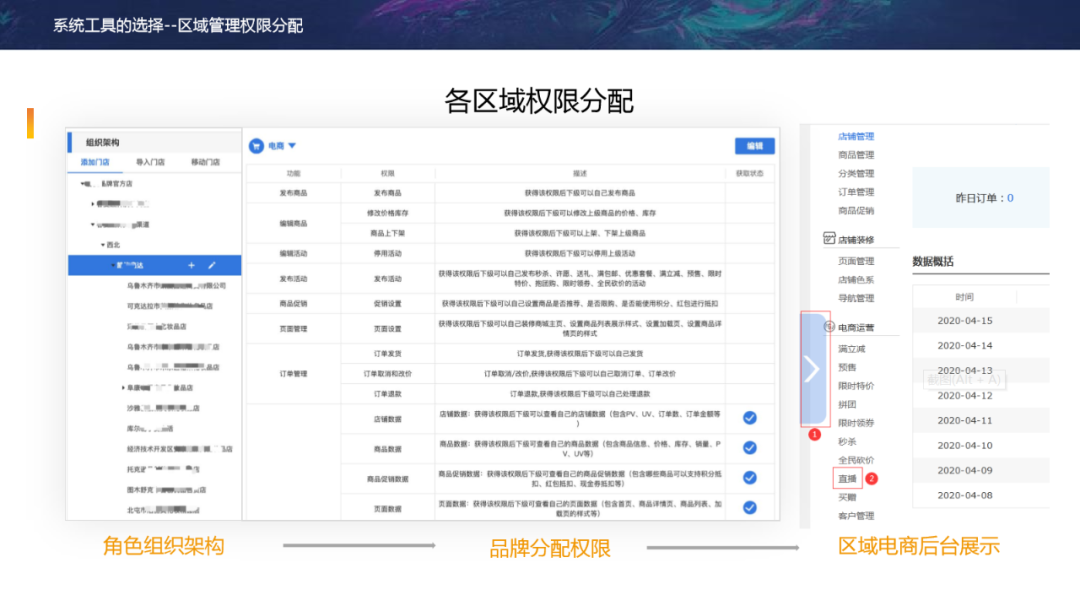Click the plus icon on the selected tree row
1080x606 pixels.
[191, 265]
